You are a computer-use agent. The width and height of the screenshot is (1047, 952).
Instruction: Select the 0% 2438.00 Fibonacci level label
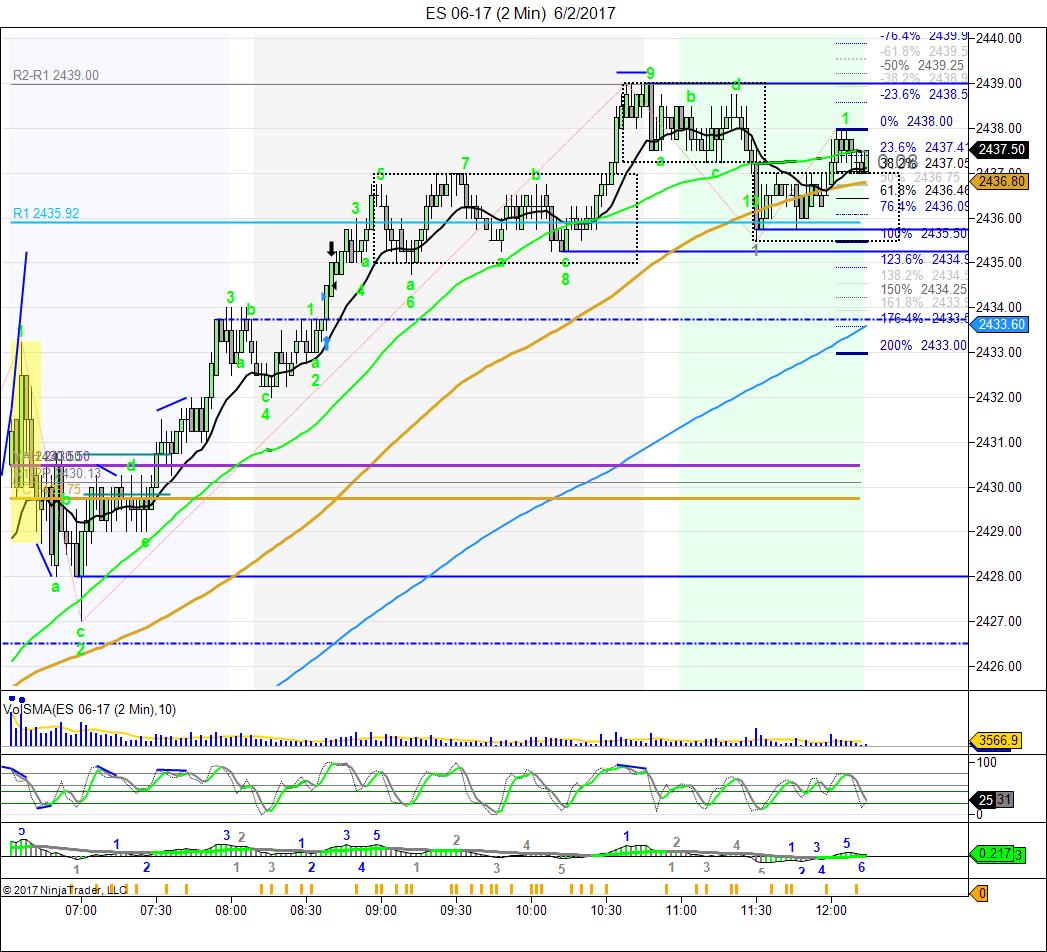tap(916, 121)
